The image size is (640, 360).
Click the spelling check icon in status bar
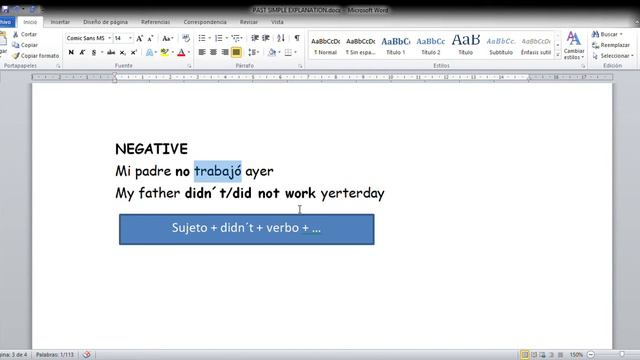pyautogui.click(x=87, y=355)
